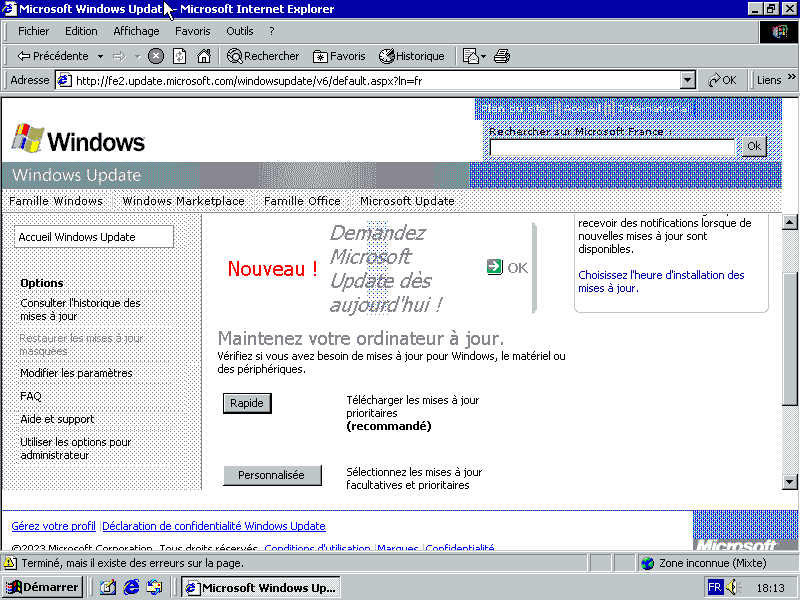Click the Stop loading icon

pyautogui.click(x=156, y=56)
